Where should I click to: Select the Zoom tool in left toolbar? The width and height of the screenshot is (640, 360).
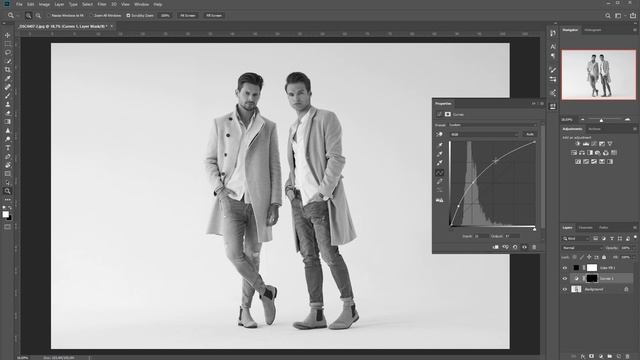click(x=7, y=191)
